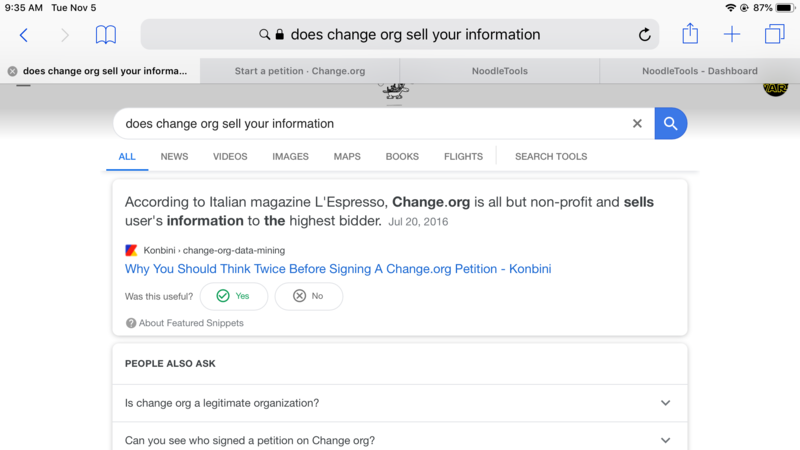Image resolution: width=800 pixels, height=450 pixels.
Task: Tap the Safari back arrow
Action: 24,35
